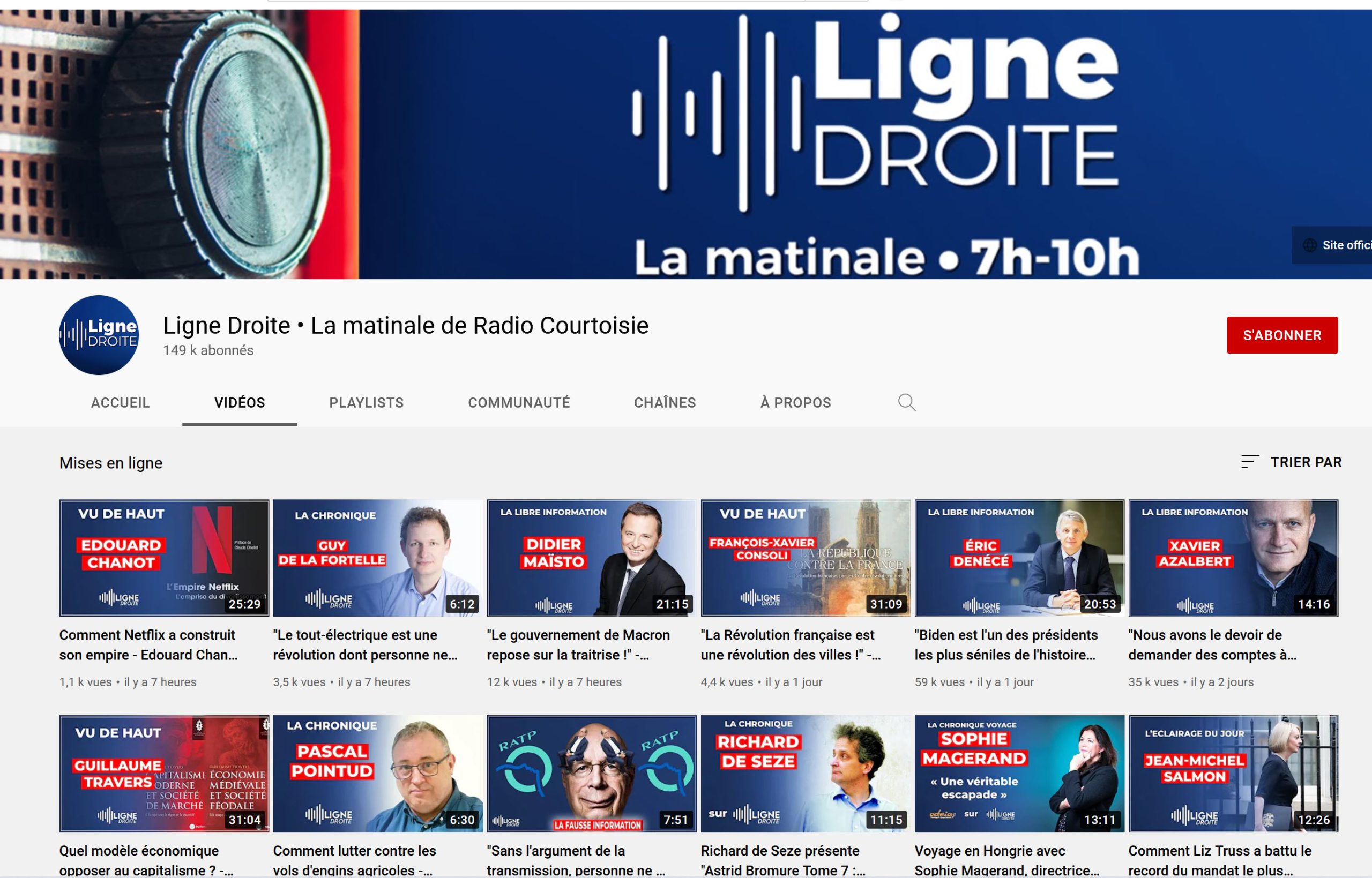This screenshot has height=878, width=1372.
Task: Open the Pascal Pointud video thumbnail
Action: [378, 774]
